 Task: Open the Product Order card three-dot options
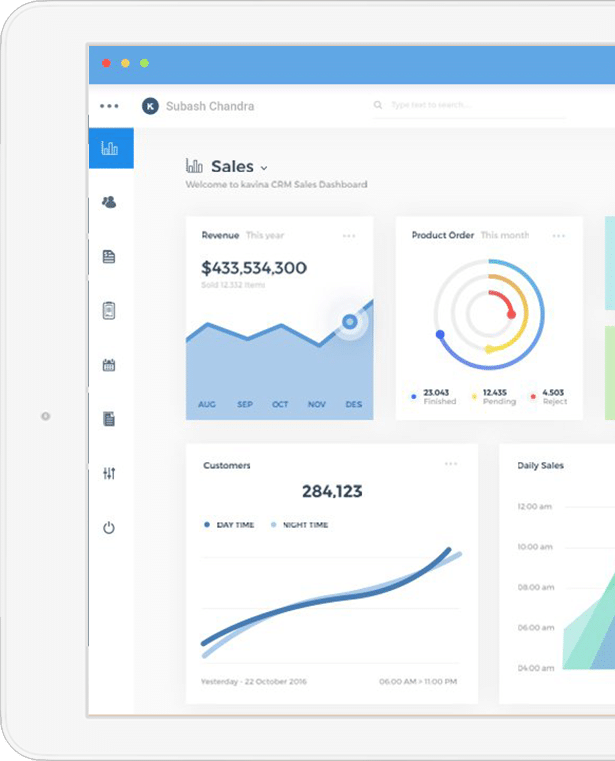559,236
